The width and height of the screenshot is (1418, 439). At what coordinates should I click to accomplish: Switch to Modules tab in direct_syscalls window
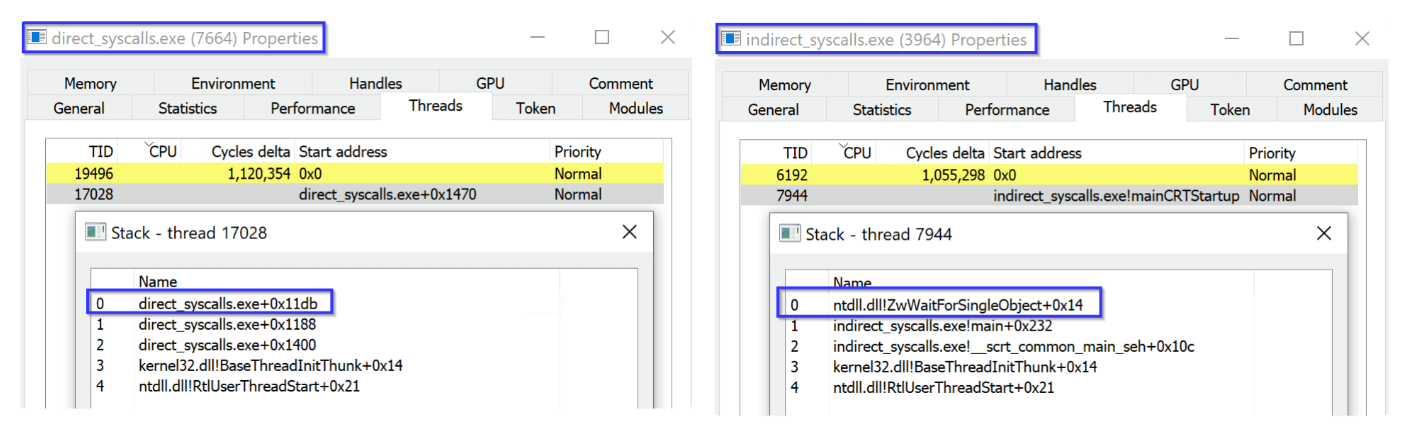[636, 108]
